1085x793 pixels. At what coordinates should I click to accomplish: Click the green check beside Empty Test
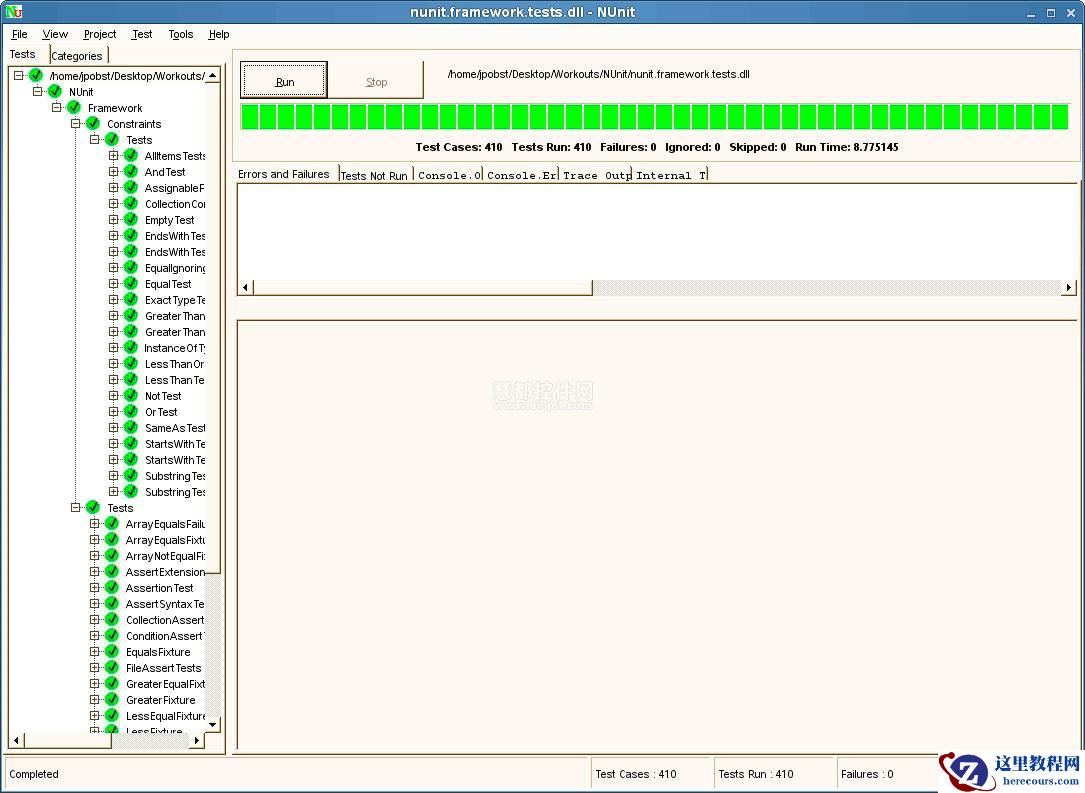tap(132, 220)
